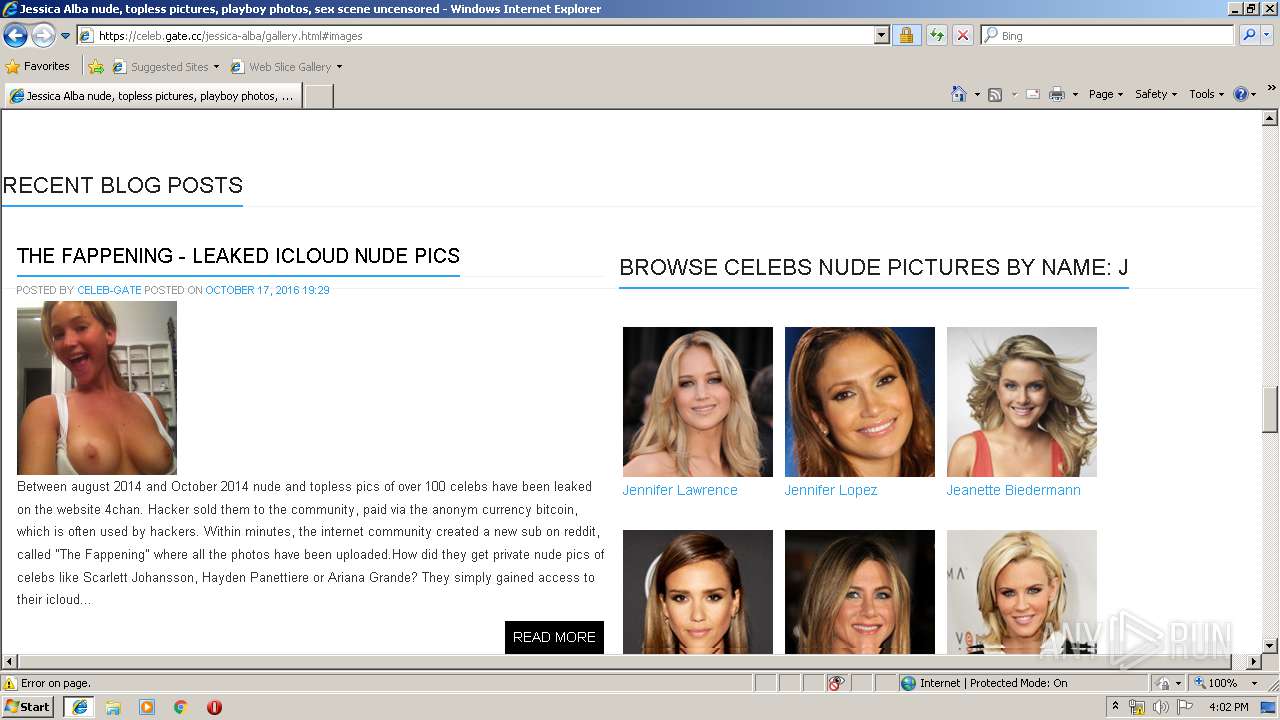Click the volume speaker tray icon
Image resolution: width=1280 pixels, height=720 pixels.
coord(1160,707)
